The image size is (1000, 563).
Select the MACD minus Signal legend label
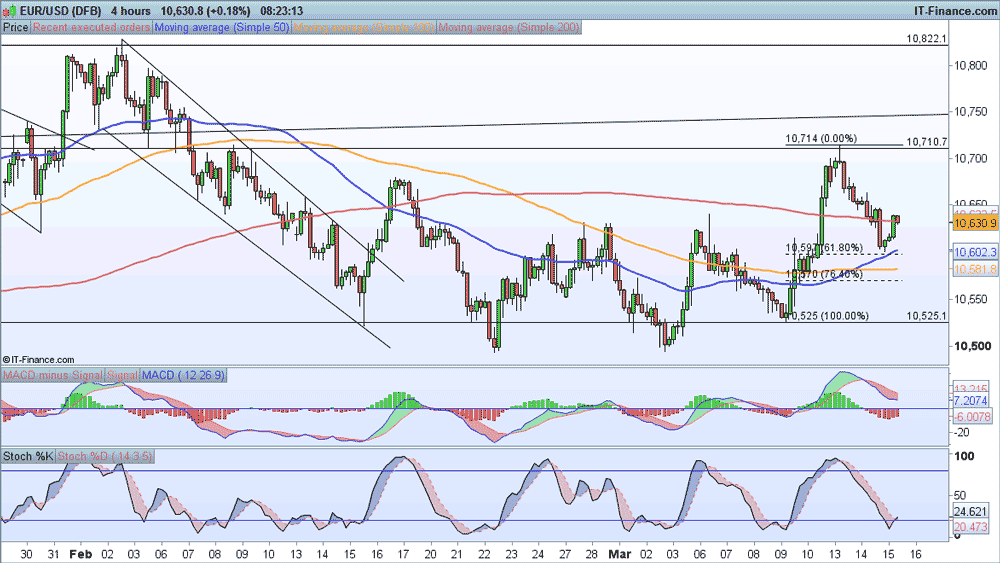(x=52, y=375)
